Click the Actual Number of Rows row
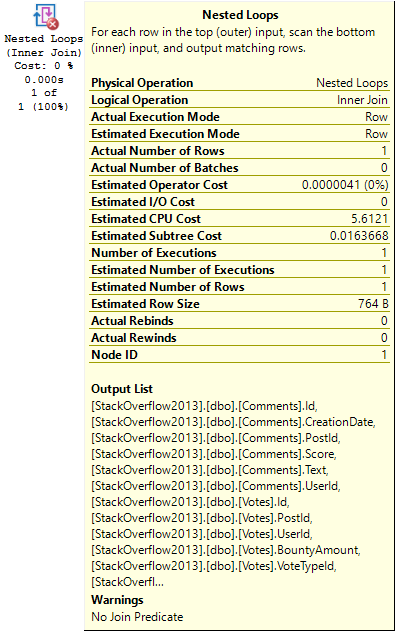Image resolution: width=395 pixels, height=631 pixels. point(239,151)
